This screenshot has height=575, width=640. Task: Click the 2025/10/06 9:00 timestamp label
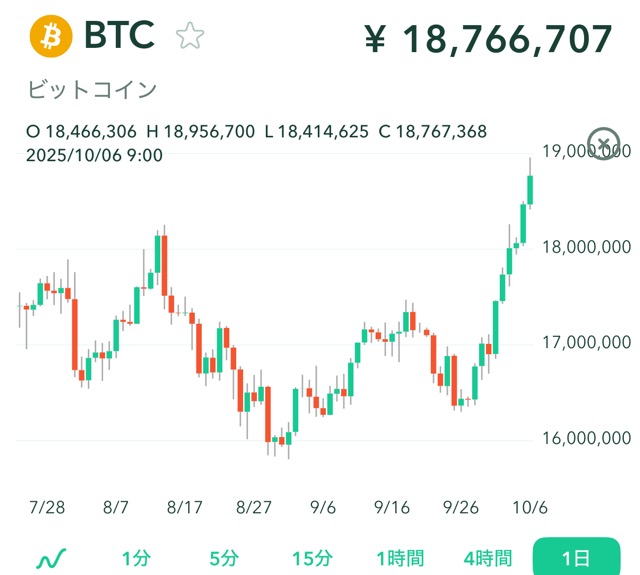[x=94, y=155]
